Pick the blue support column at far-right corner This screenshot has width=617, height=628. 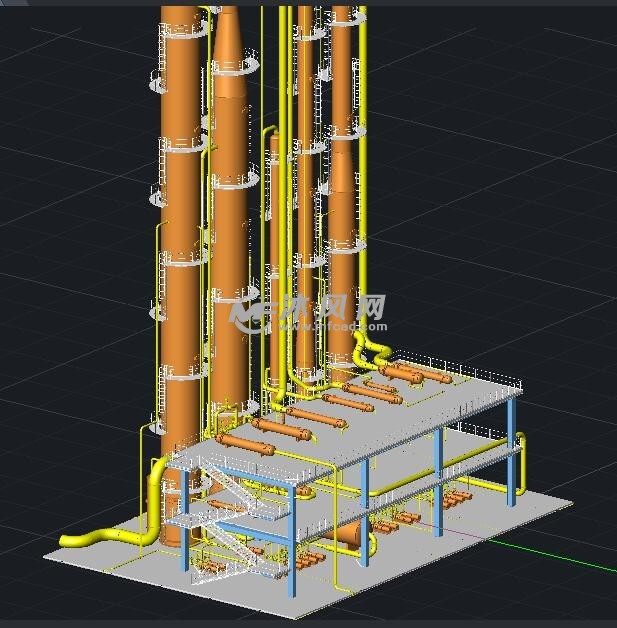pos(513,450)
